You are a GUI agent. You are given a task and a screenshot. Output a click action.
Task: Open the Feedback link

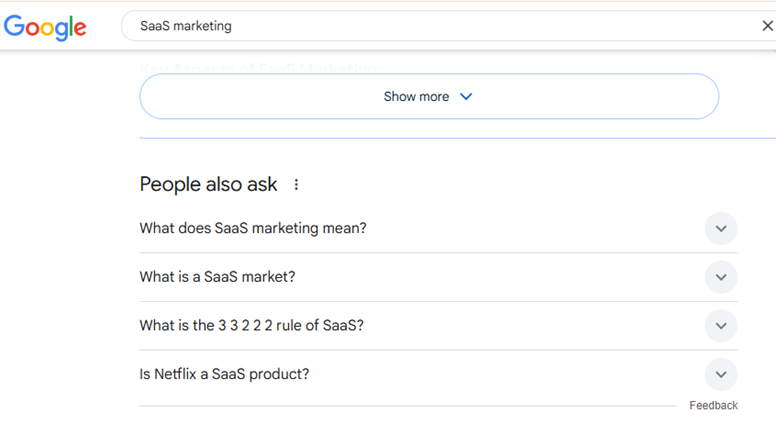point(713,405)
